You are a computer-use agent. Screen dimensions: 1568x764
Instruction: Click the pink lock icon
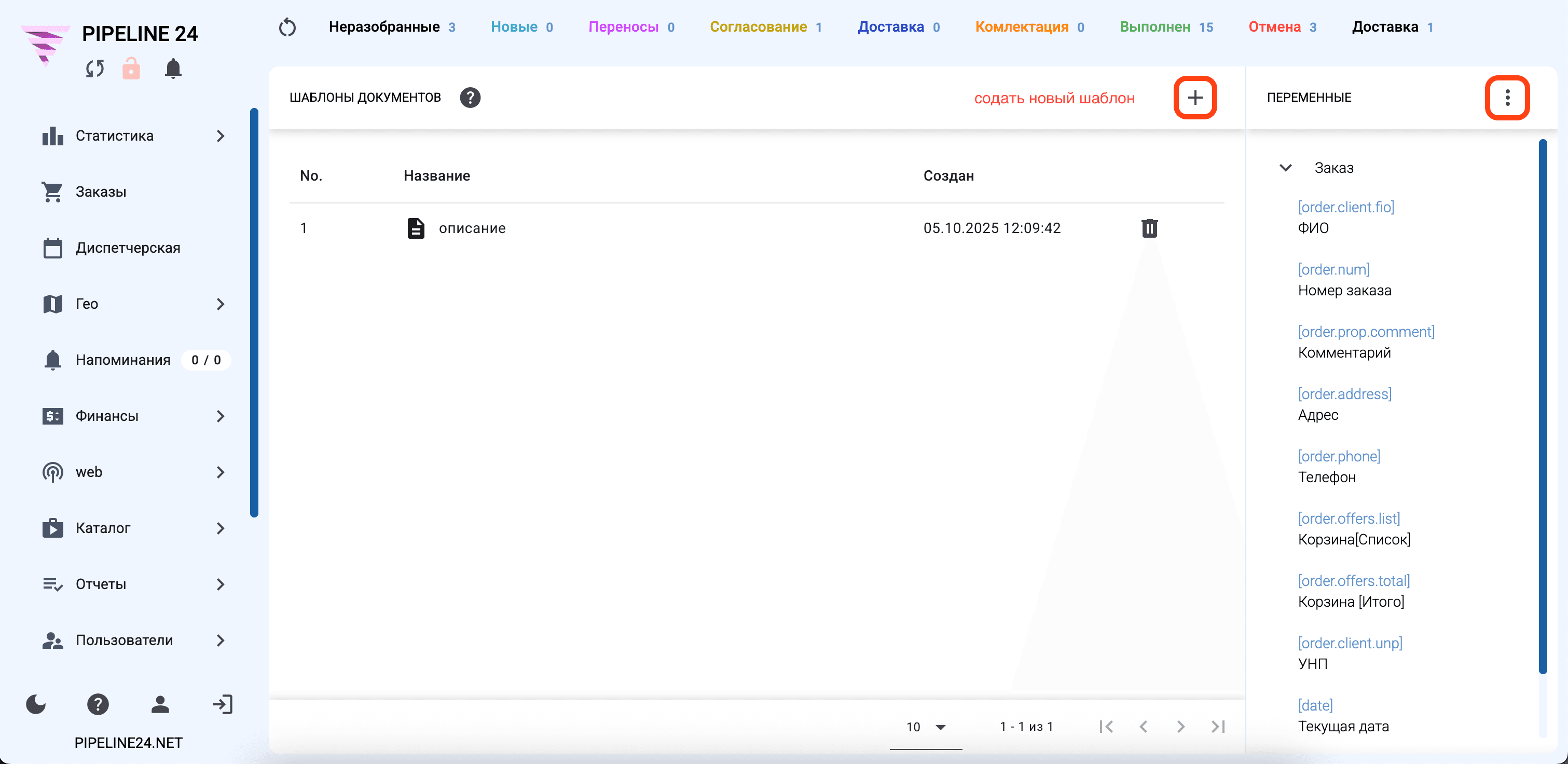131,68
